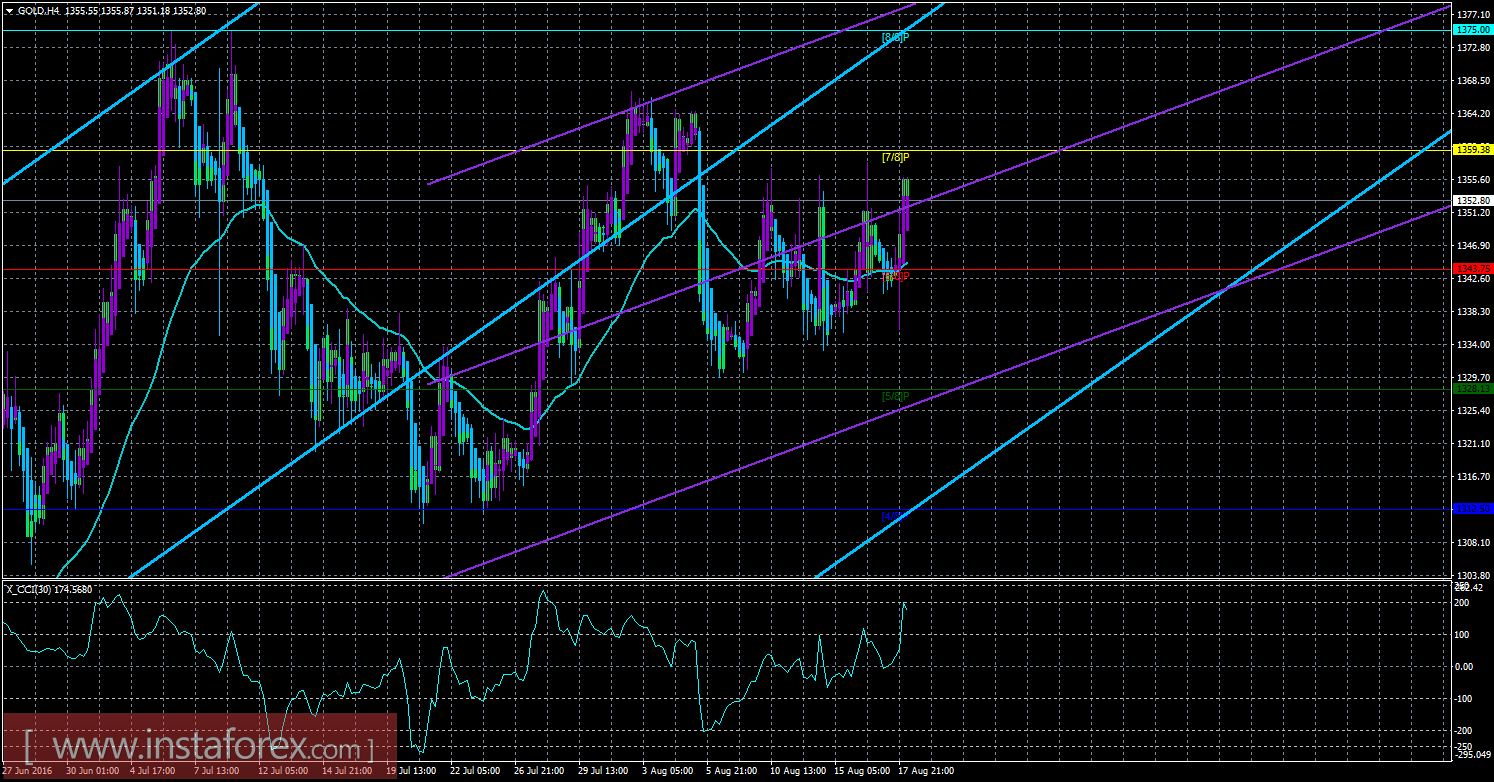The width and height of the screenshot is (1494, 782).
Task: Click the 1346.90 price scale value
Action: tap(1474, 246)
